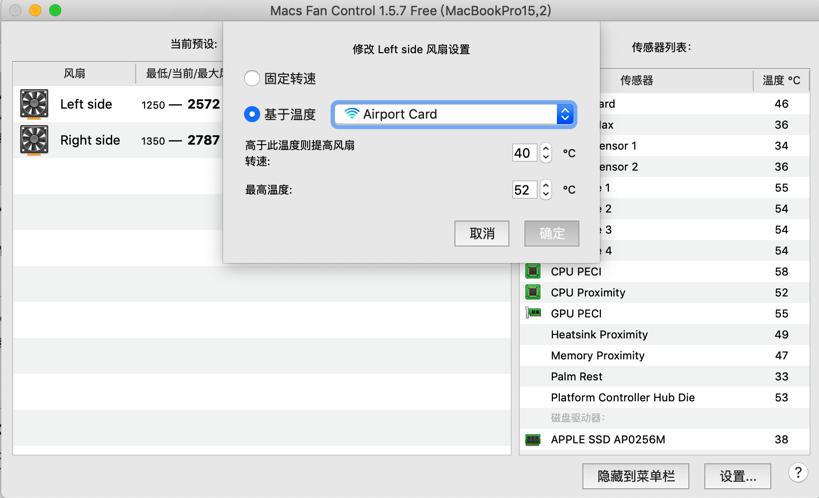
Task: Click the APPLE SSD drive icon
Action: 533,439
